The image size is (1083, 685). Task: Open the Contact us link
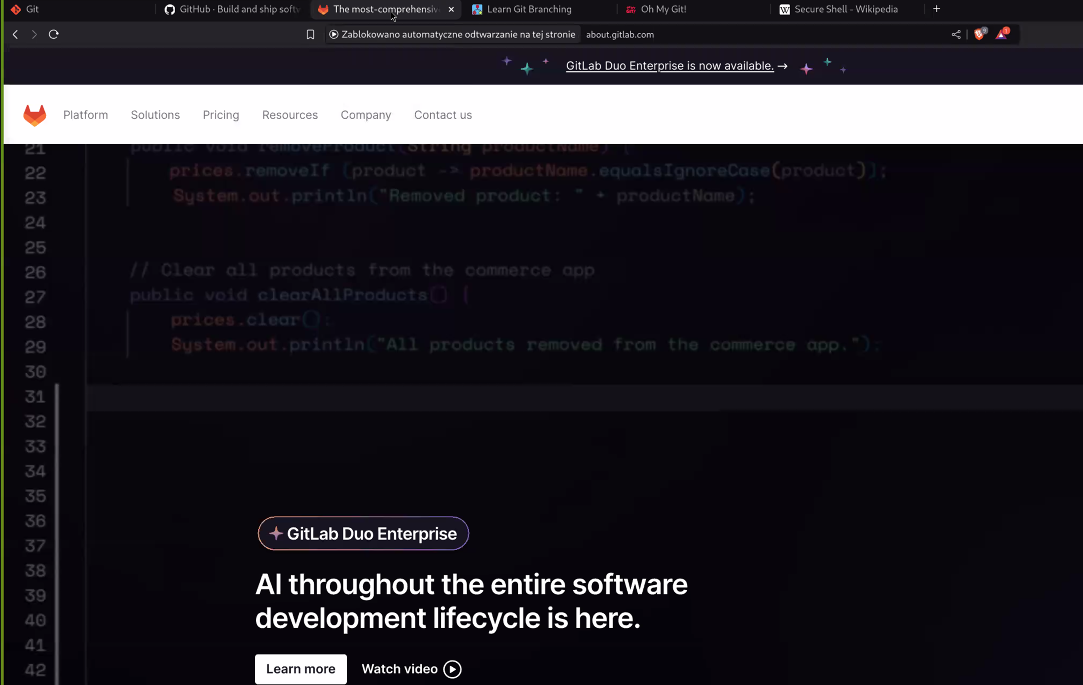(x=443, y=115)
